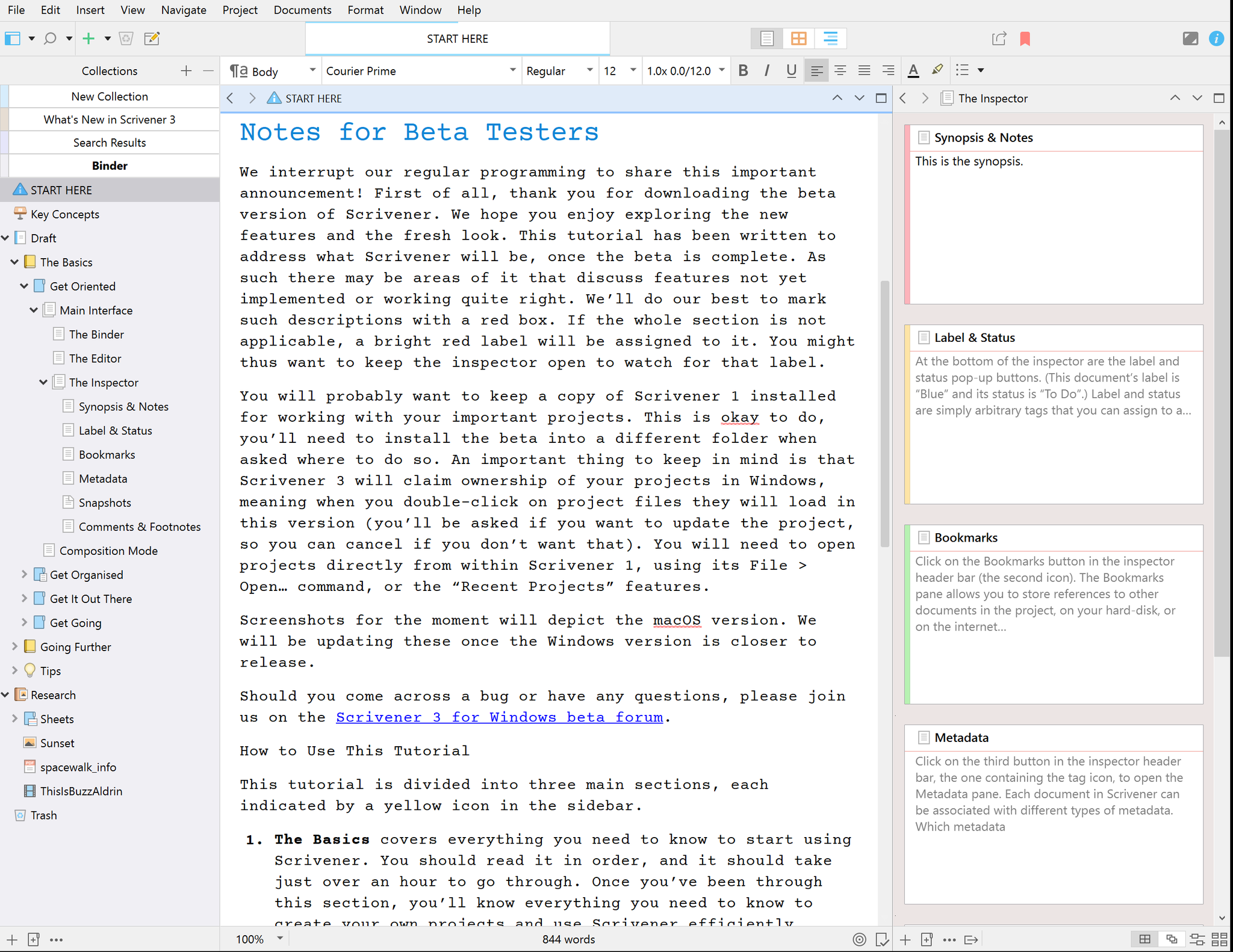The width and height of the screenshot is (1233, 952).
Task: Select the Snapshots binder item
Action: [105, 503]
